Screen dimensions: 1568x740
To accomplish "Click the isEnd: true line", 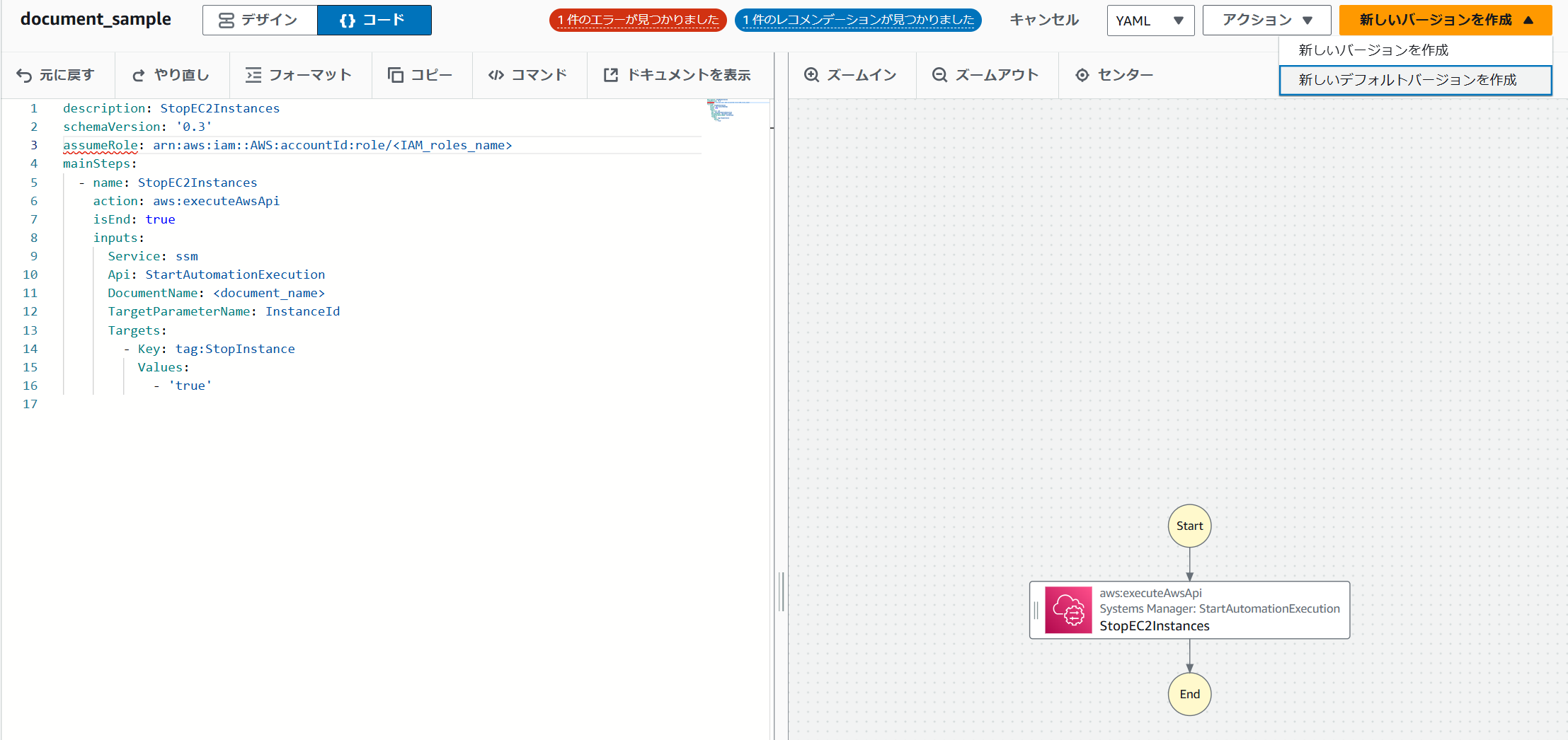I will point(134,219).
